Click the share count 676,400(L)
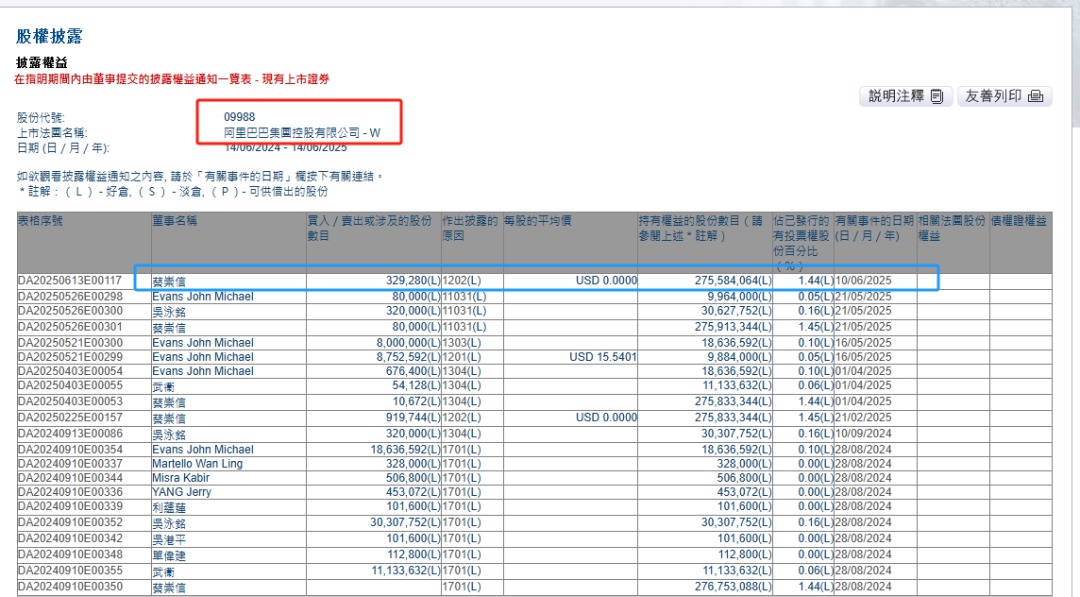Image resolution: width=1080 pixels, height=597 pixels. 413,371
